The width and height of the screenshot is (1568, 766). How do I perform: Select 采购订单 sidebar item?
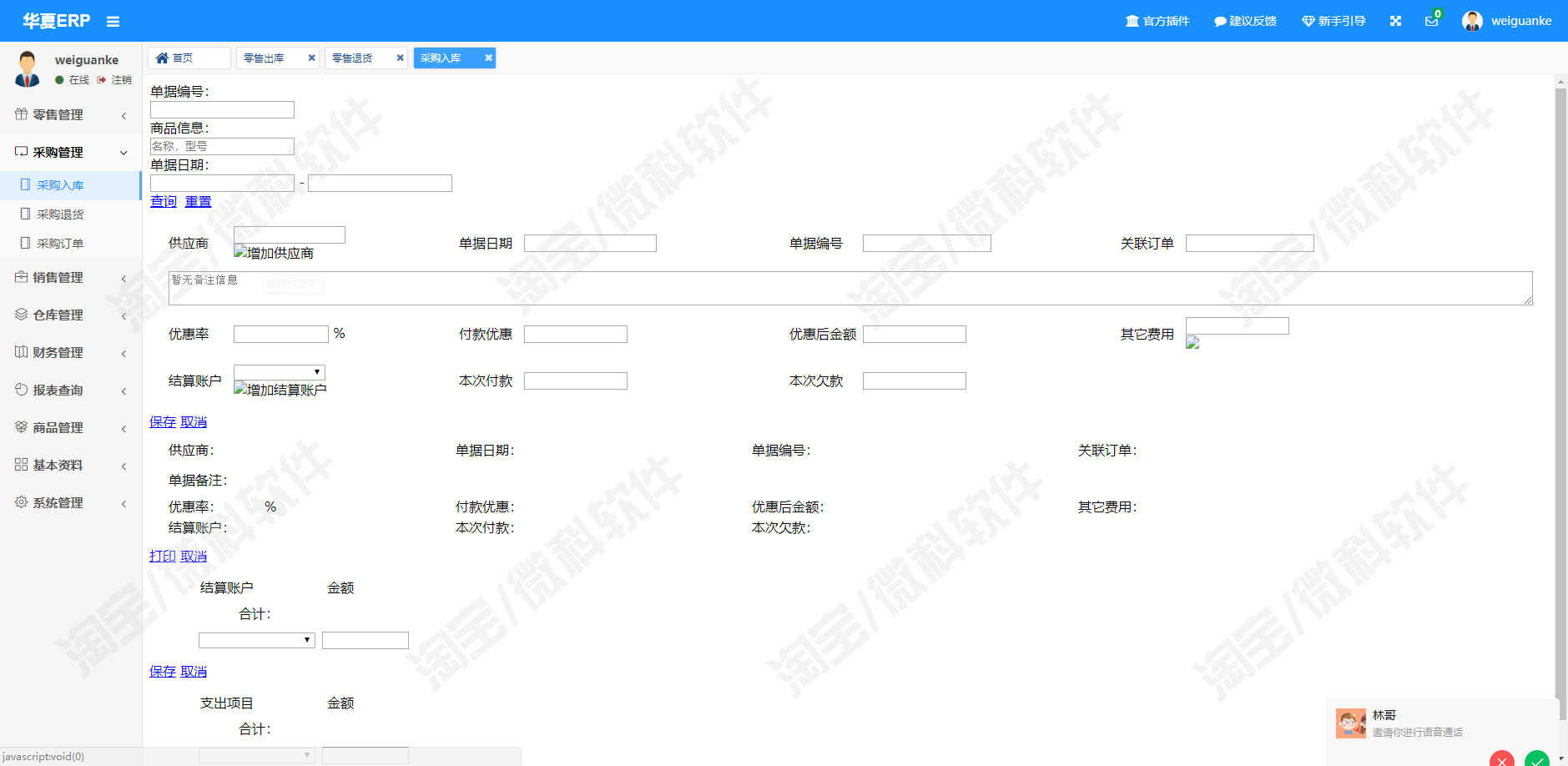71,244
